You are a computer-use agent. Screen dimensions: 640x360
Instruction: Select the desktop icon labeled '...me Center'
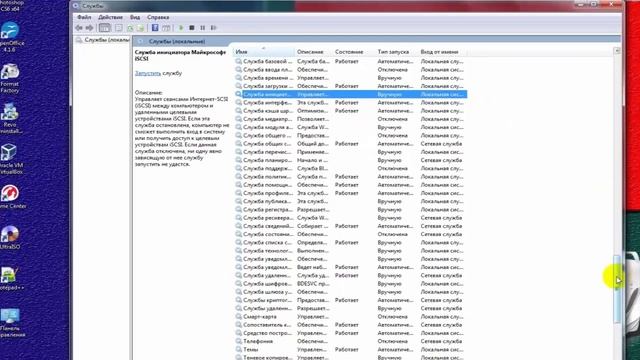point(11,197)
